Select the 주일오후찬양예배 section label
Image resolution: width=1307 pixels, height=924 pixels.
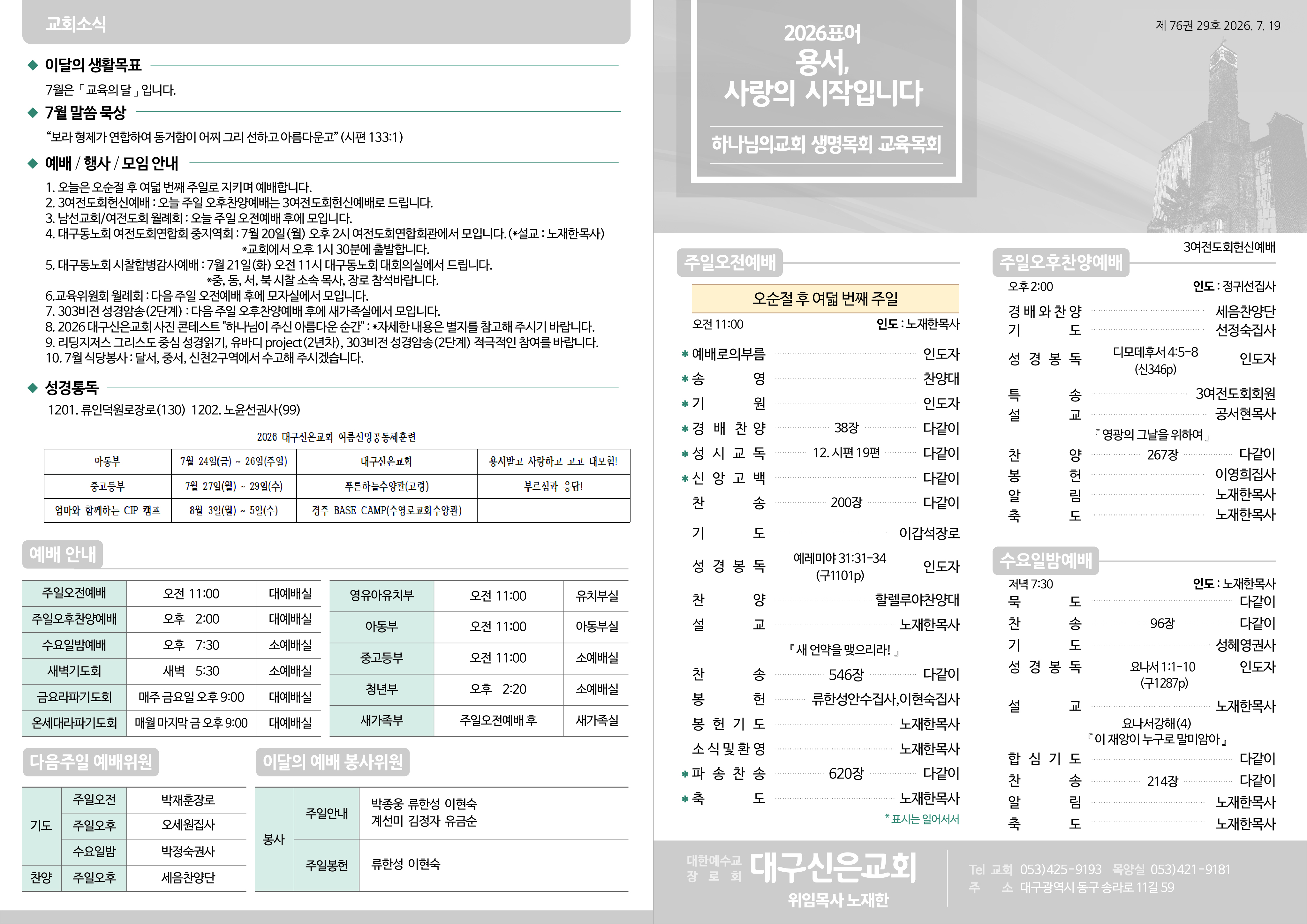[1061, 262]
